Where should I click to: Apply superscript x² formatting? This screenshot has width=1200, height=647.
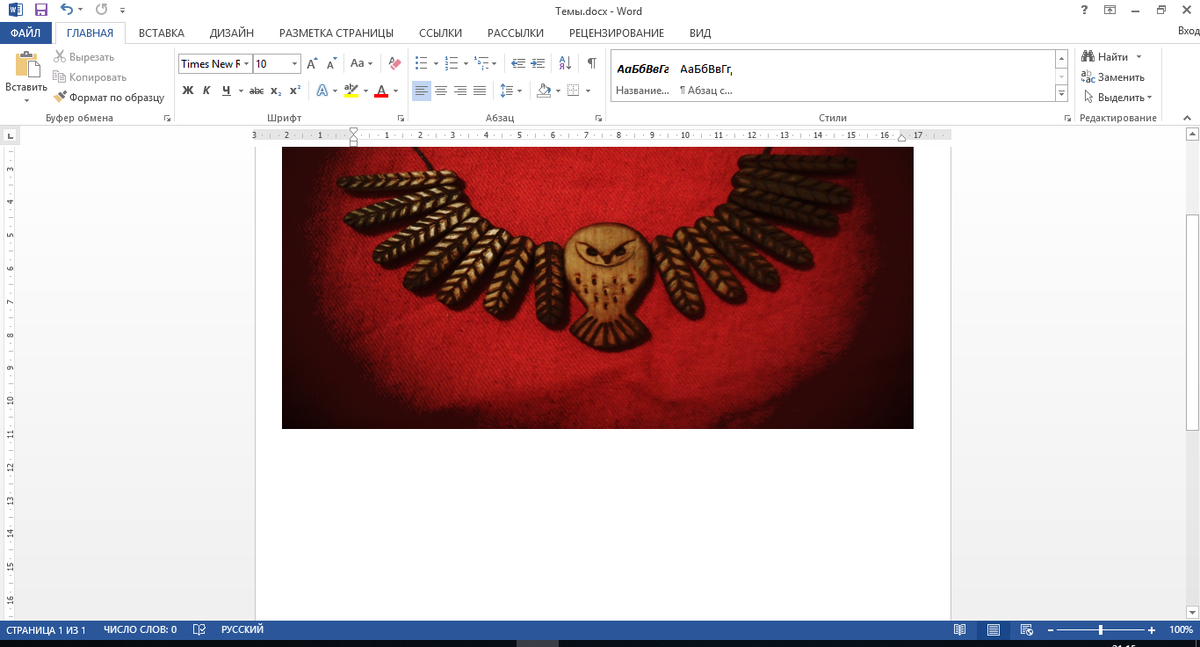294,90
